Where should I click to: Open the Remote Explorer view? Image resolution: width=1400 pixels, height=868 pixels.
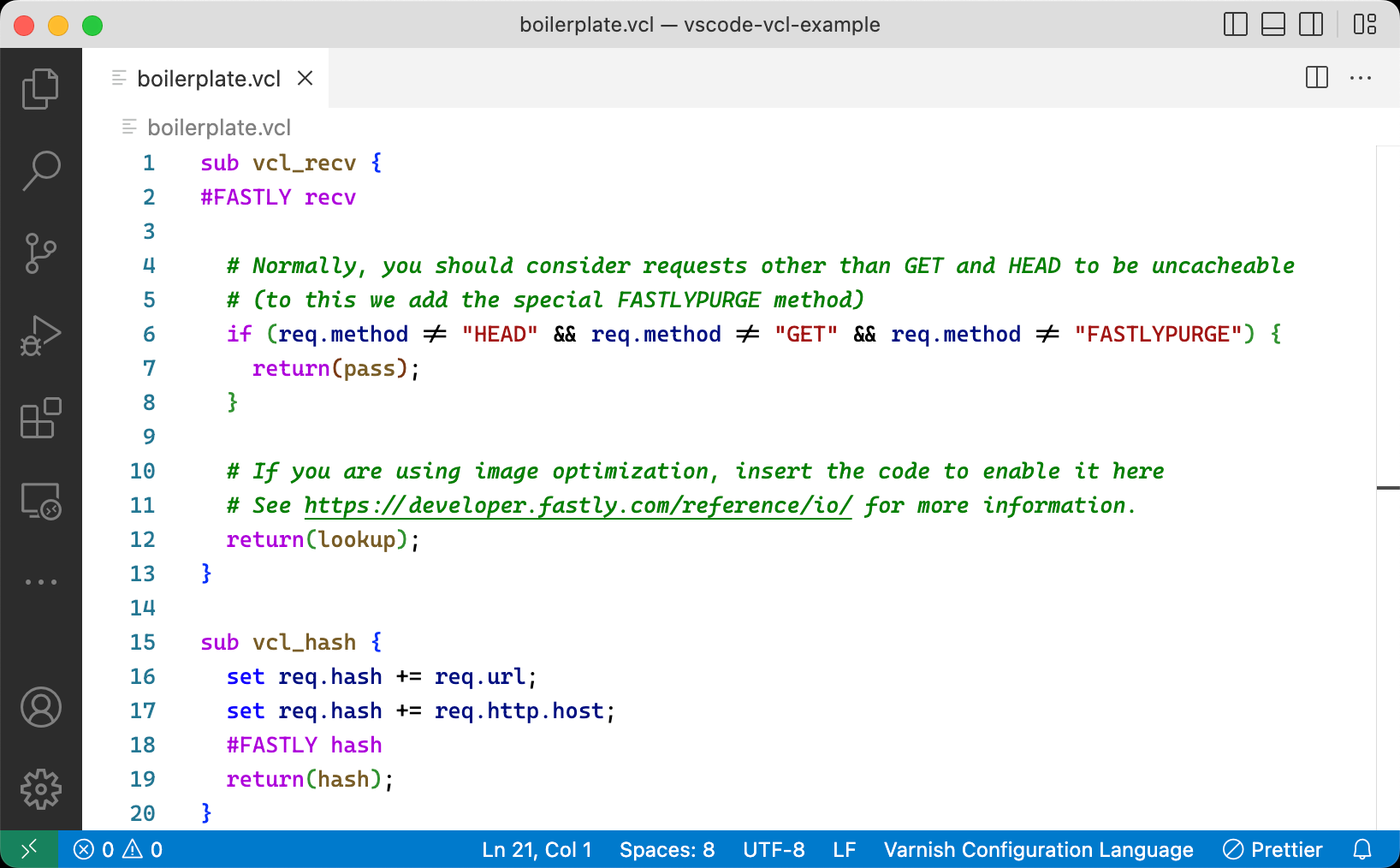tap(40, 502)
